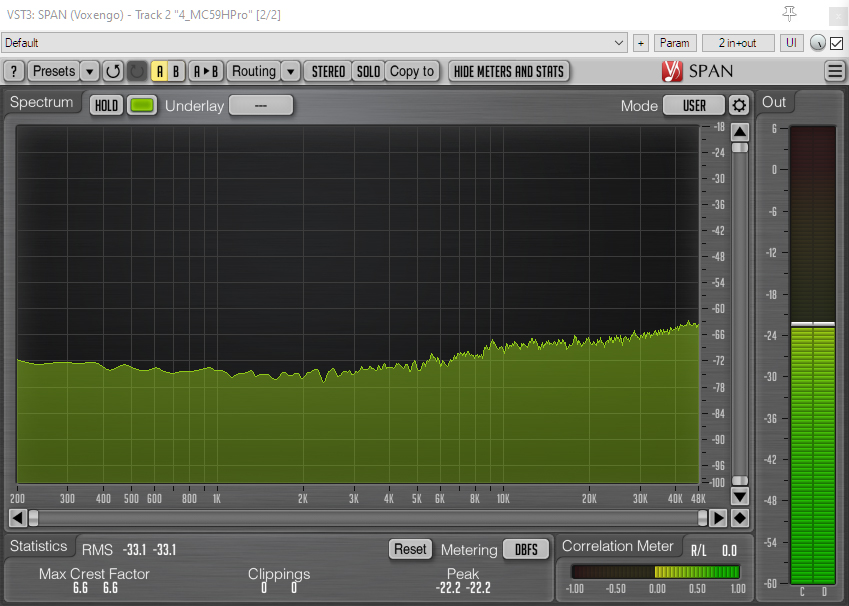This screenshot has width=849, height=606.
Task: Switch to the A state slot
Action: click(160, 71)
